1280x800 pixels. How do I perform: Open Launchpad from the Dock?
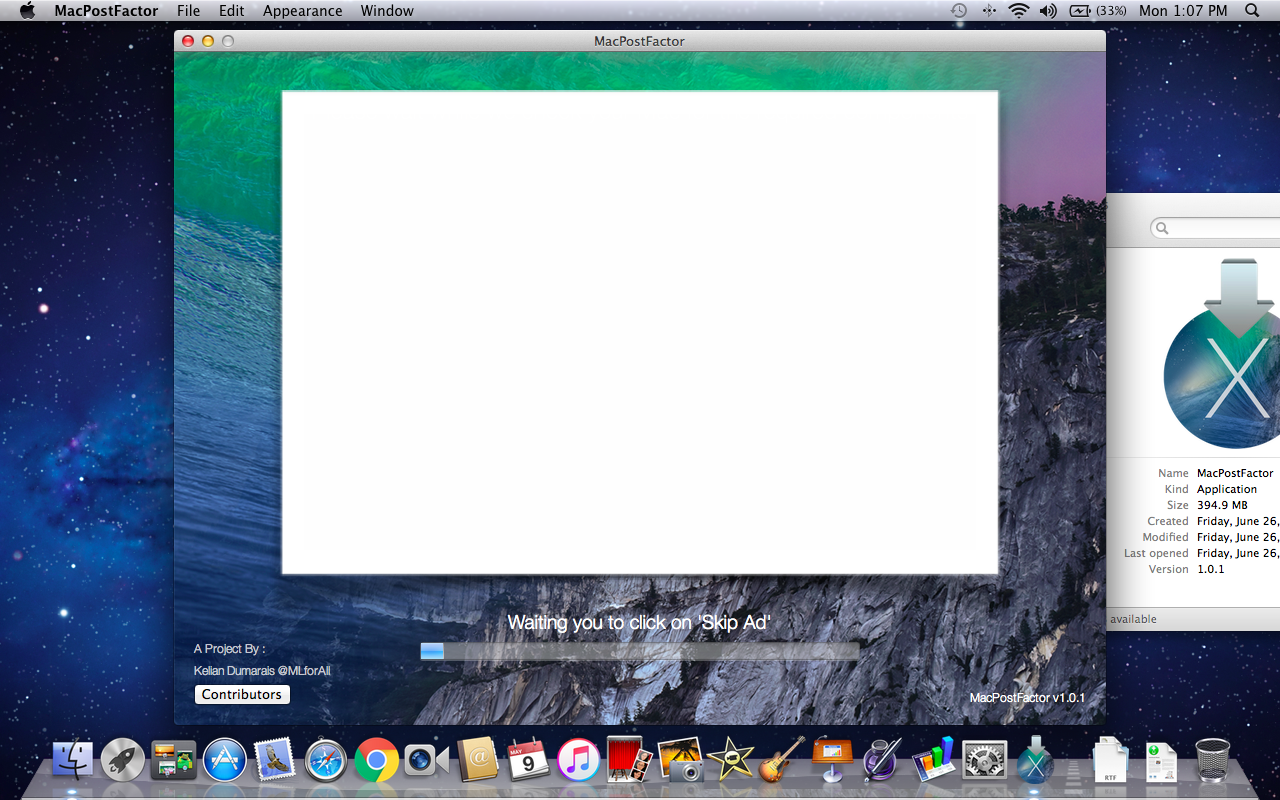pyautogui.click(x=123, y=761)
